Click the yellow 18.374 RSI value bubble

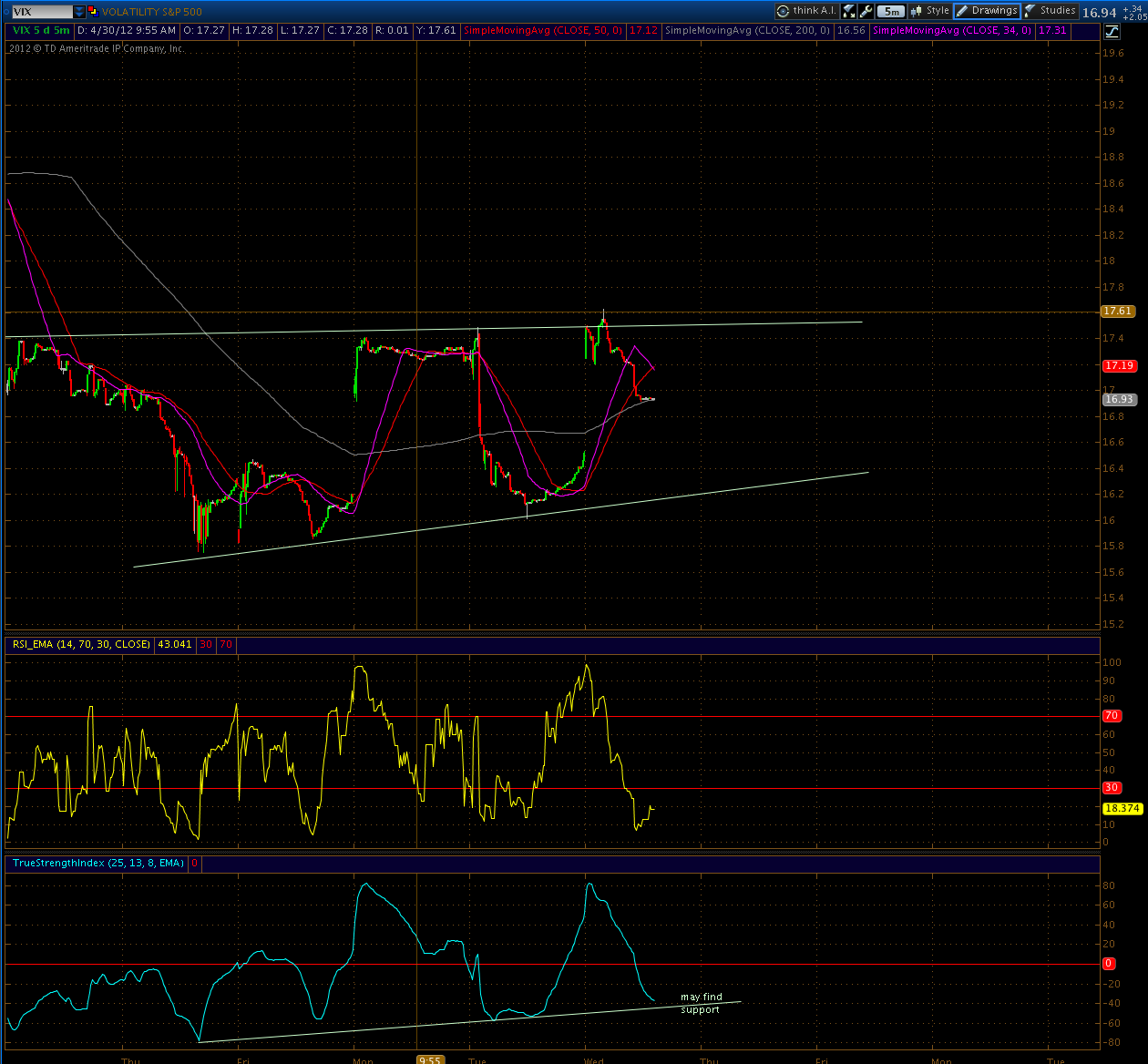pos(1122,808)
